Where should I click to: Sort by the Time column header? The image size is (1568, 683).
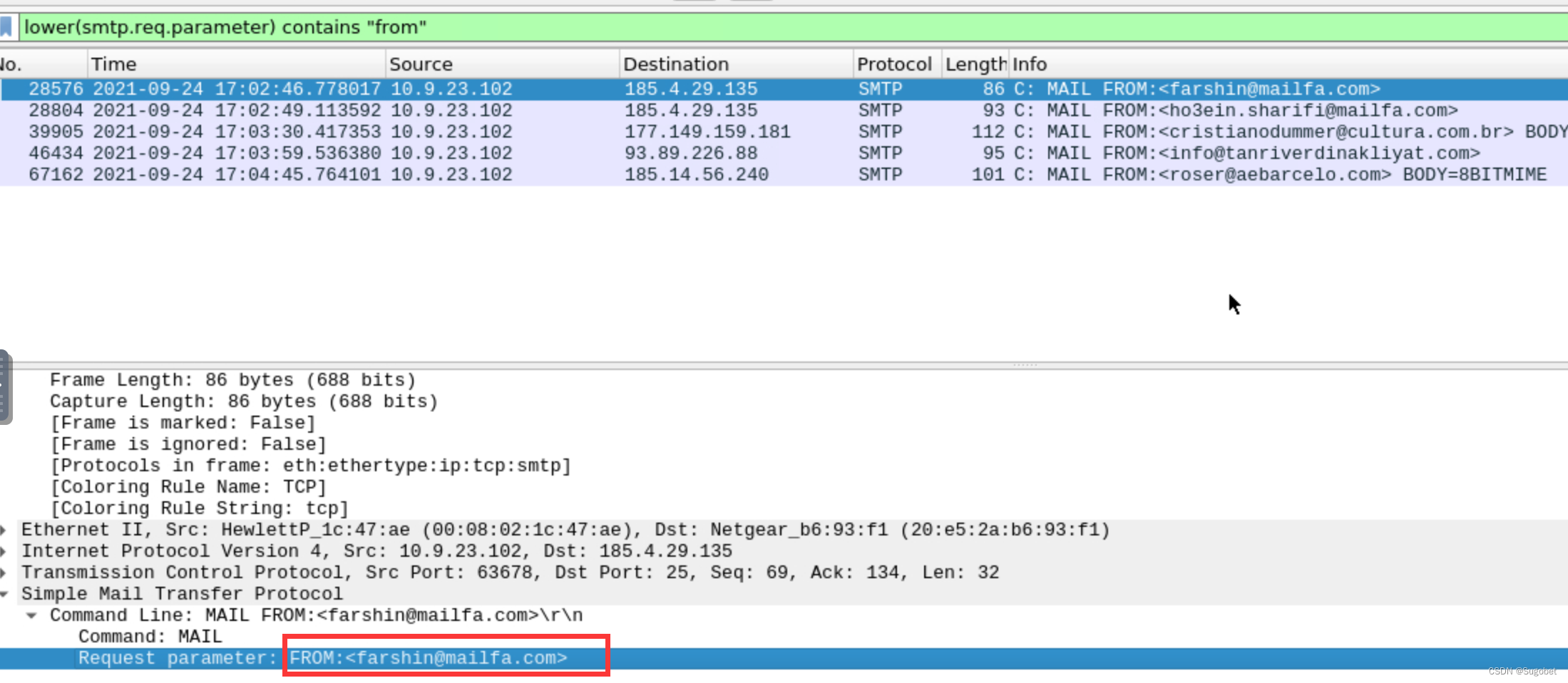[236, 64]
